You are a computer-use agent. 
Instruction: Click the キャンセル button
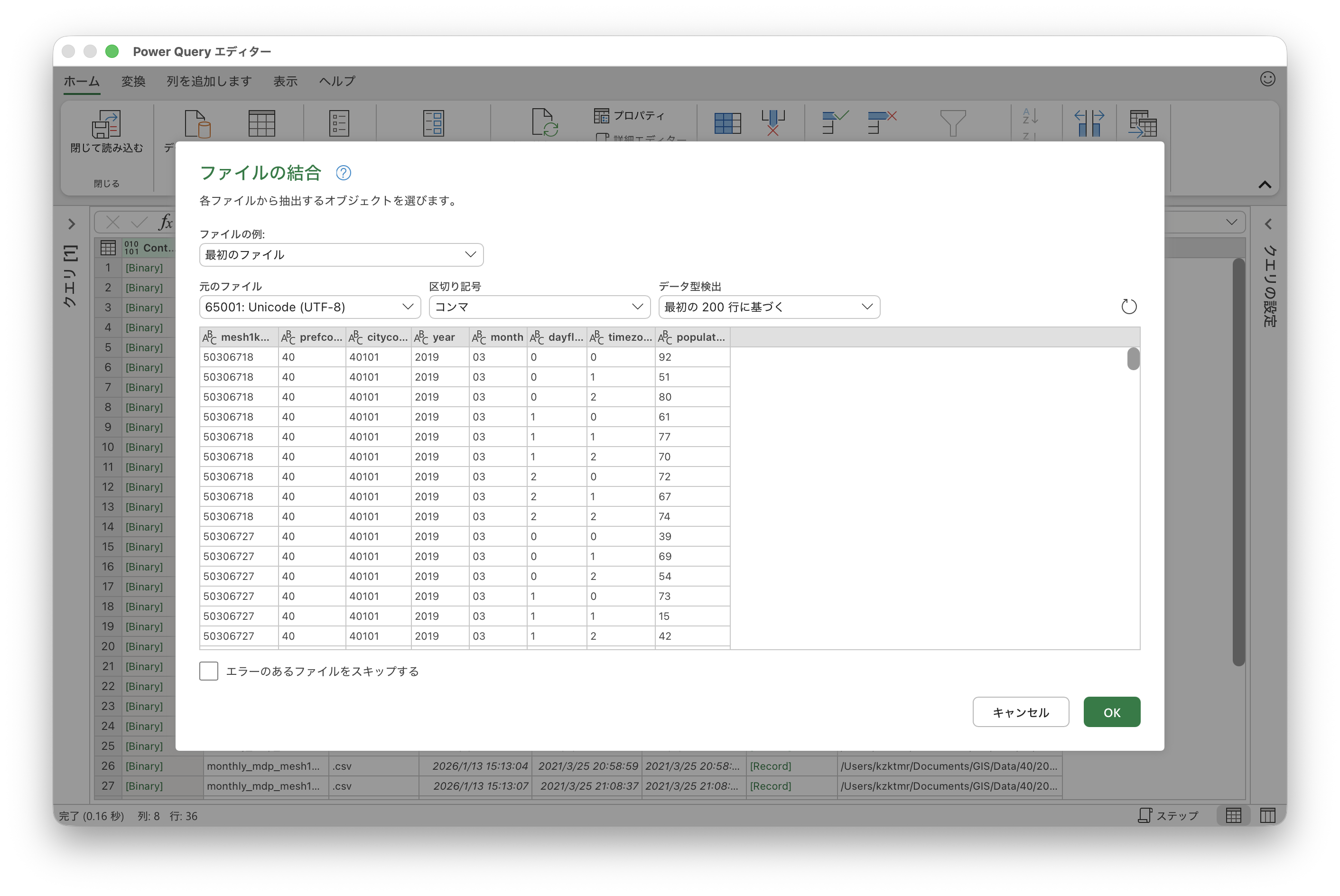(1020, 712)
